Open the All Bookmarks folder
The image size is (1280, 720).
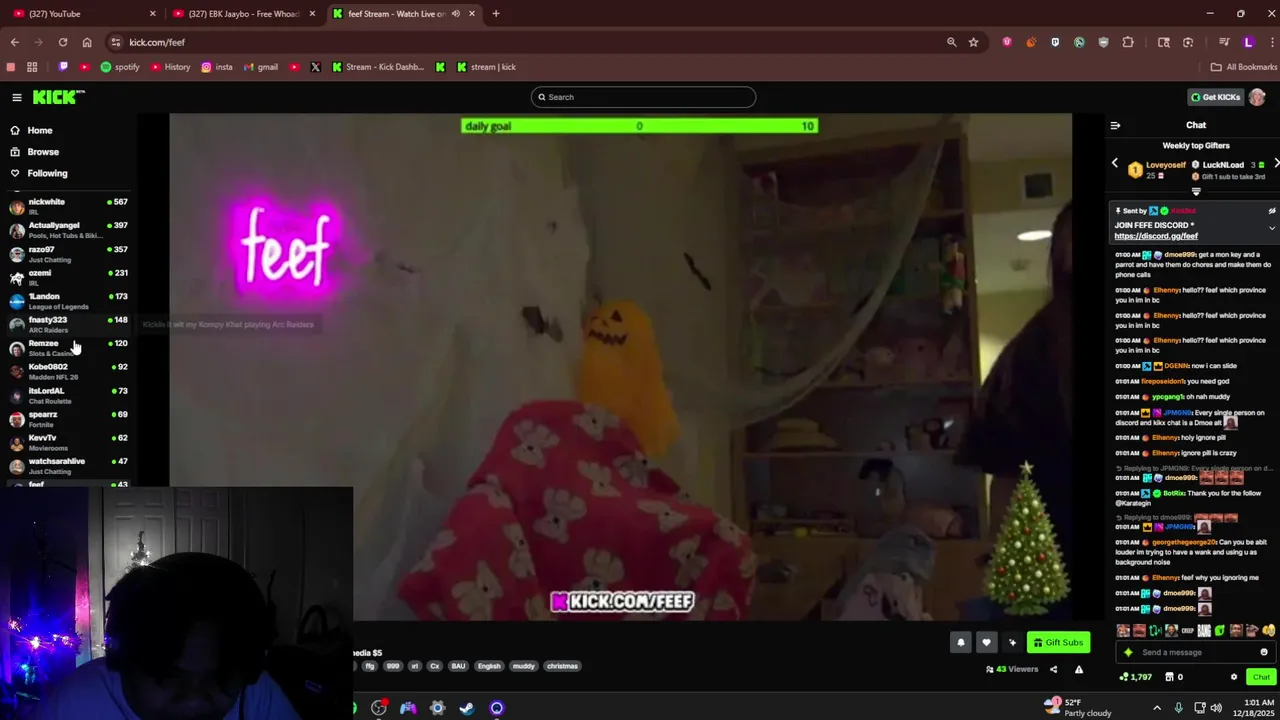pyautogui.click(x=1243, y=67)
